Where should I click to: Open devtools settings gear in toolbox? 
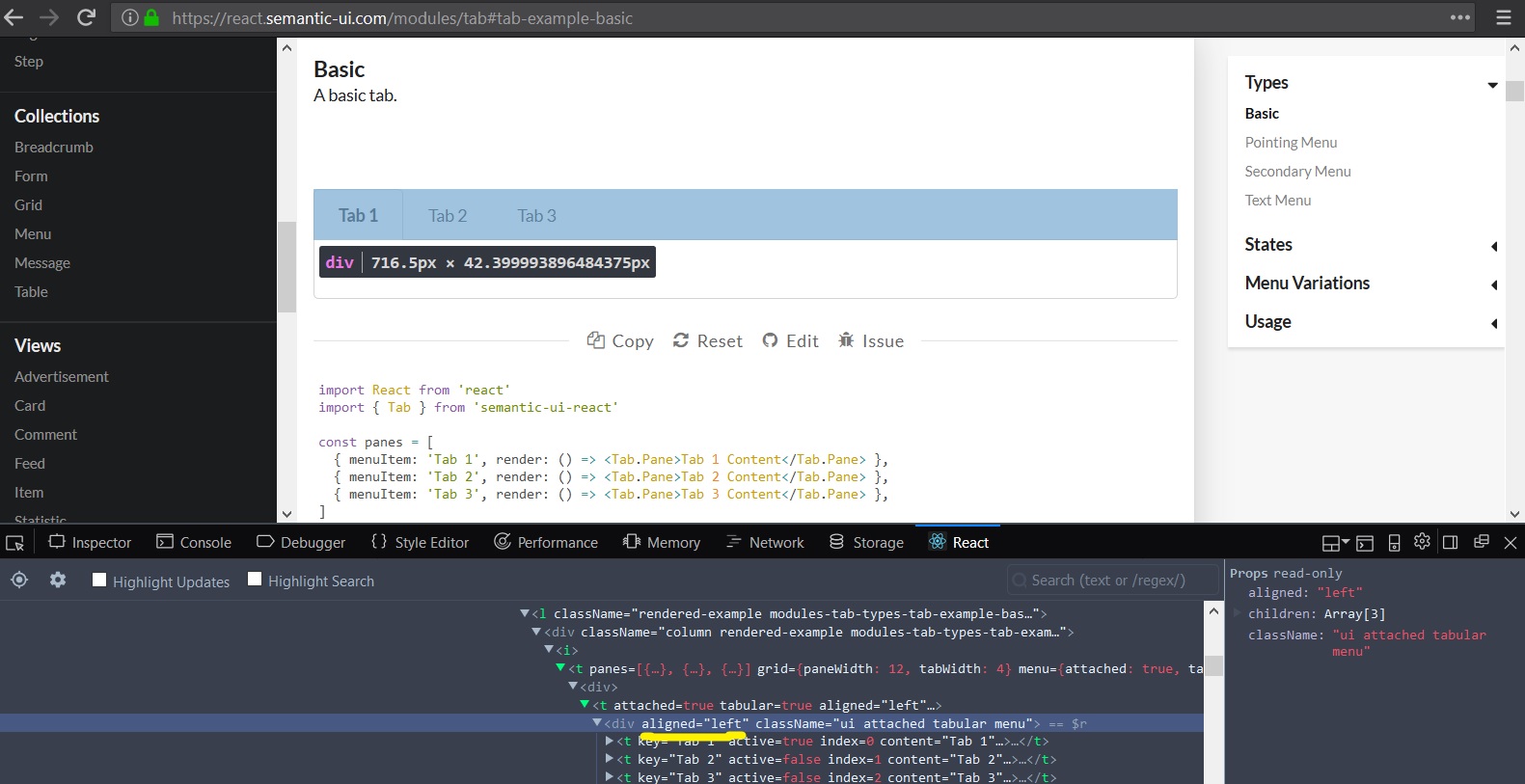(1422, 542)
